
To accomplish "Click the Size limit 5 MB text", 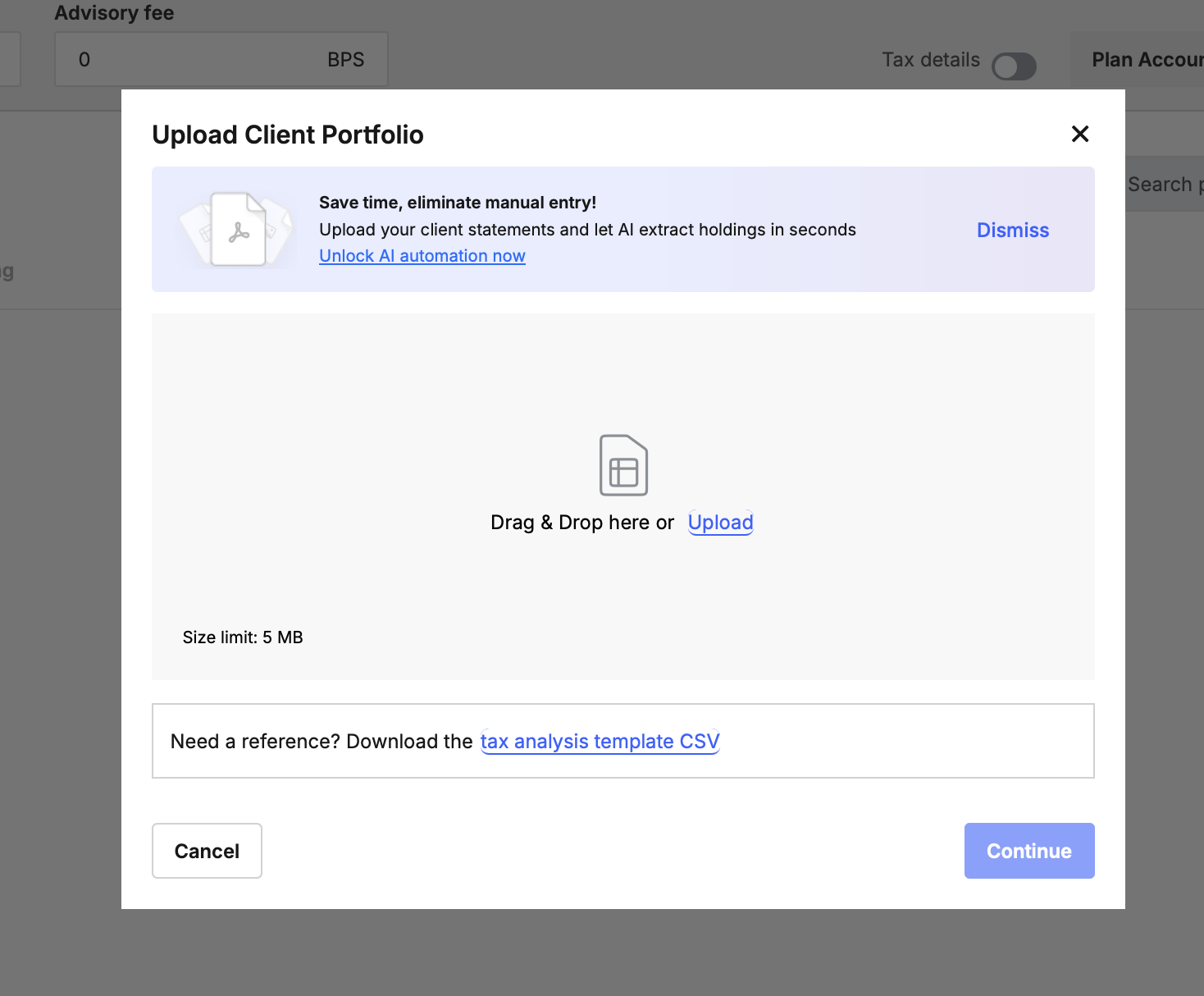I will [x=243, y=637].
